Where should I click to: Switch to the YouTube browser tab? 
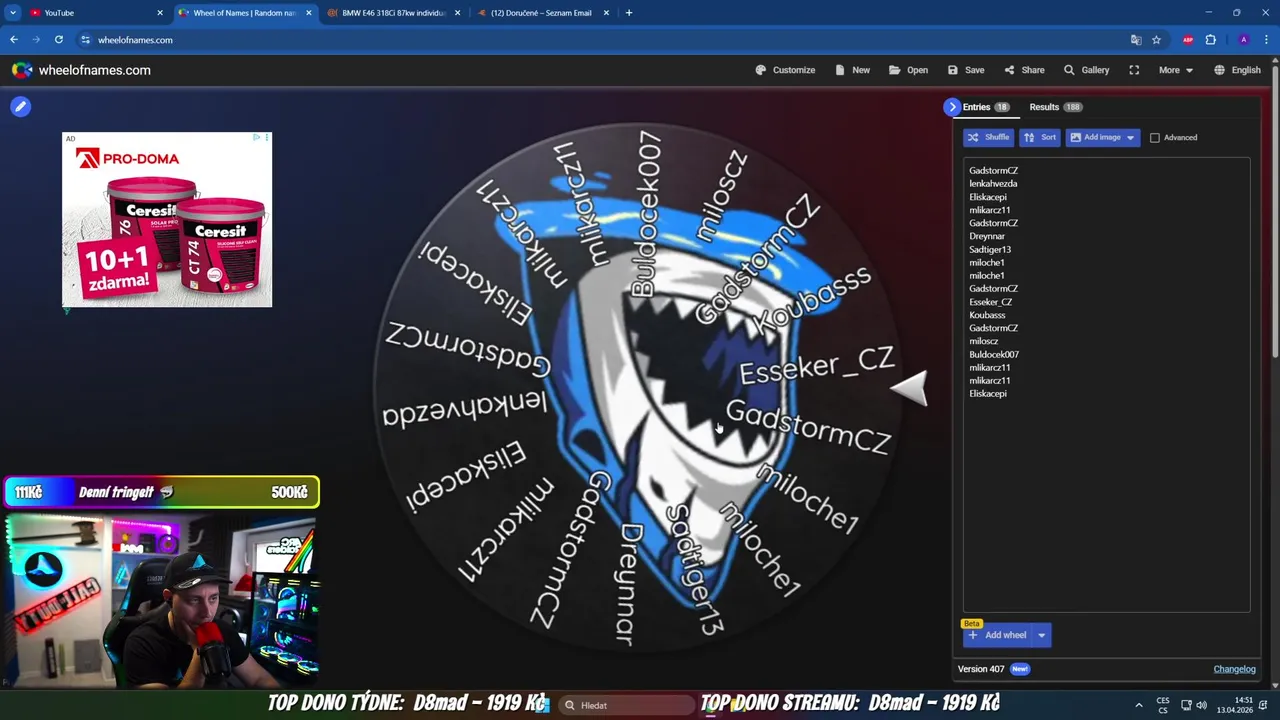point(95,13)
